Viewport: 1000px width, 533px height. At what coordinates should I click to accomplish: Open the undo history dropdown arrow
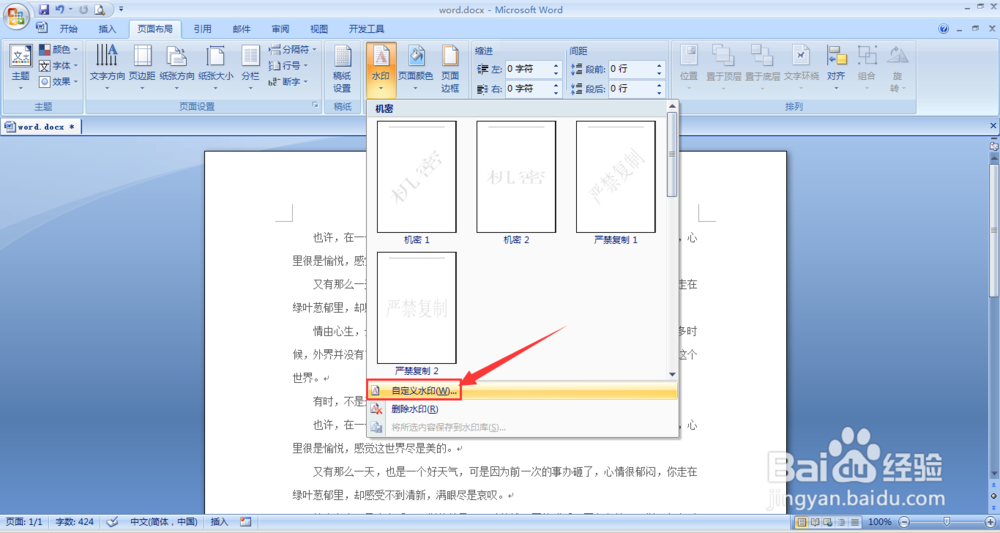click(70, 10)
